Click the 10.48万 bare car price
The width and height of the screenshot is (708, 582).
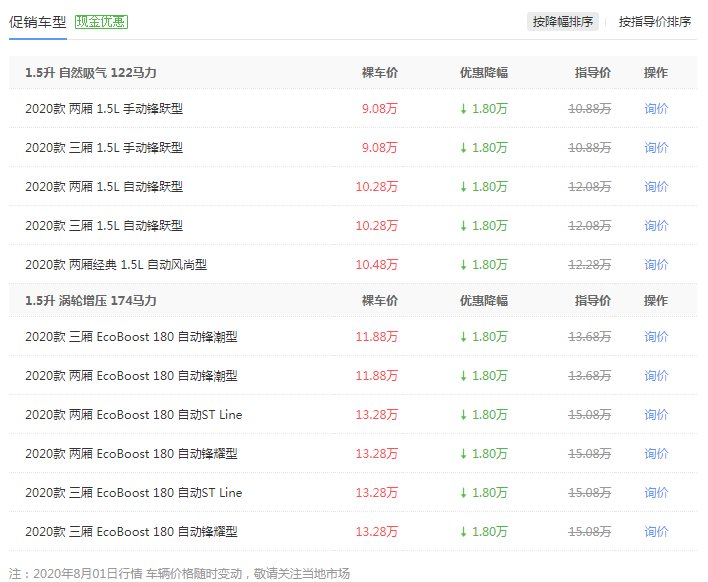[x=377, y=265]
